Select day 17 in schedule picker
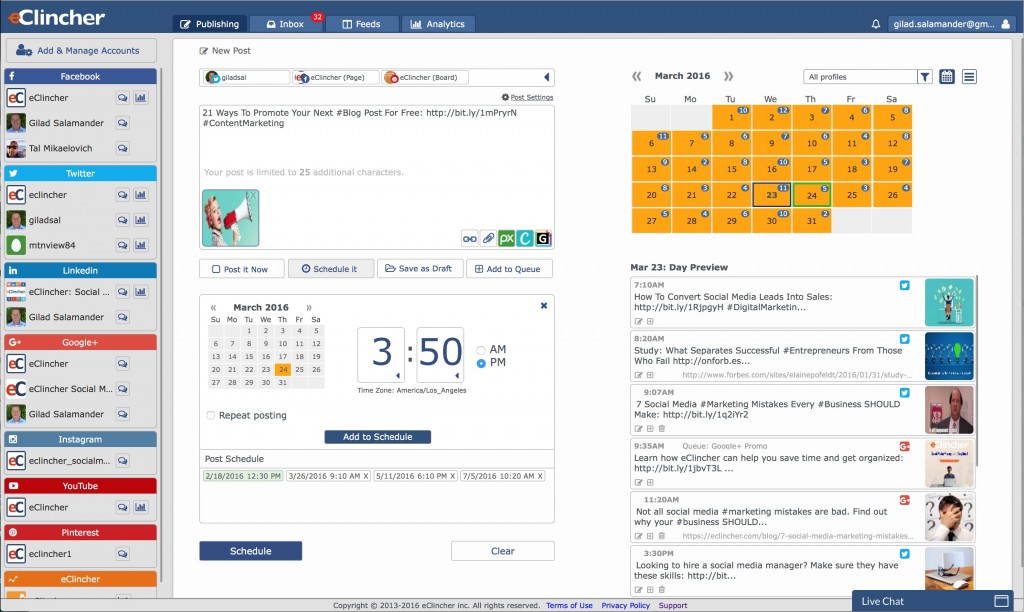1024x612 pixels. coord(282,357)
